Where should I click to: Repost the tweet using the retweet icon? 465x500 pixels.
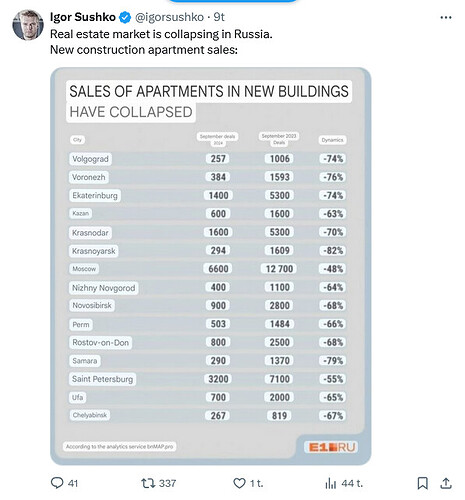pos(148,483)
